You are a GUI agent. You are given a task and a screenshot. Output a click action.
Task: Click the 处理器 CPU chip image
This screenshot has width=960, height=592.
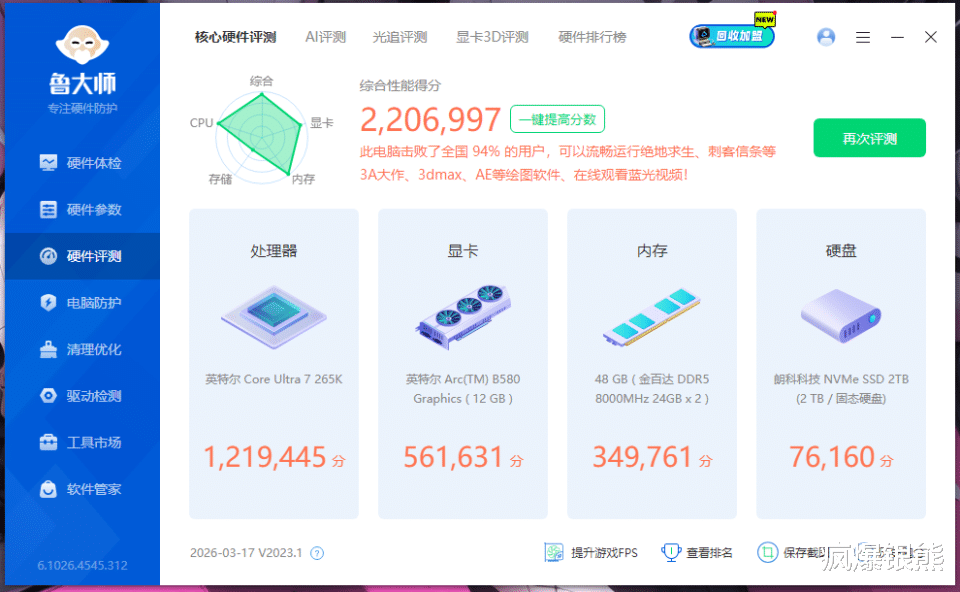[x=274, y=317]
